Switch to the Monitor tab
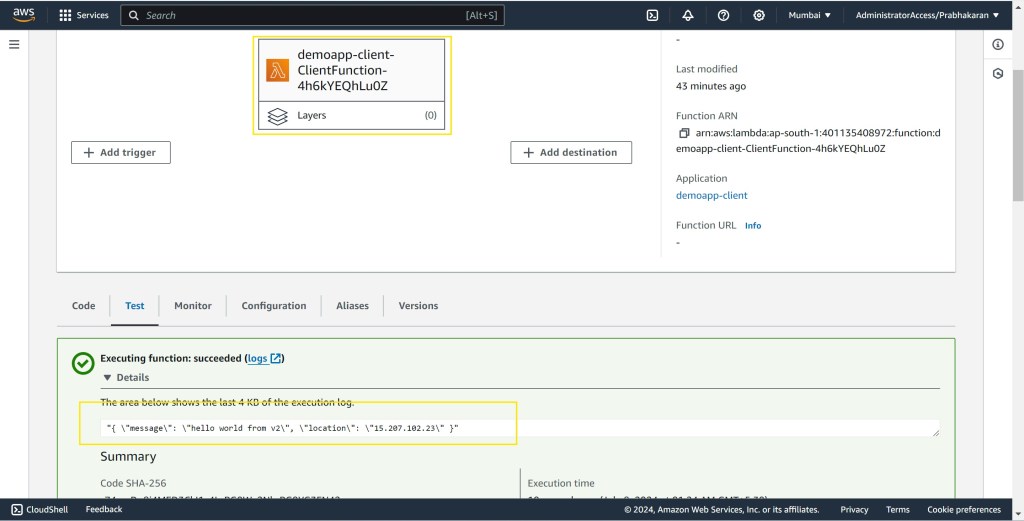The width and height of the screenshot is (1024, 521). click(x=193, y=306)
